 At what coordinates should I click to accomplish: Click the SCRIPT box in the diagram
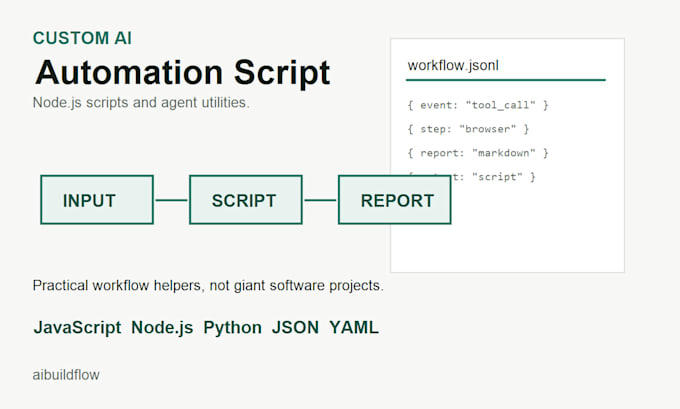click(246, 200)
